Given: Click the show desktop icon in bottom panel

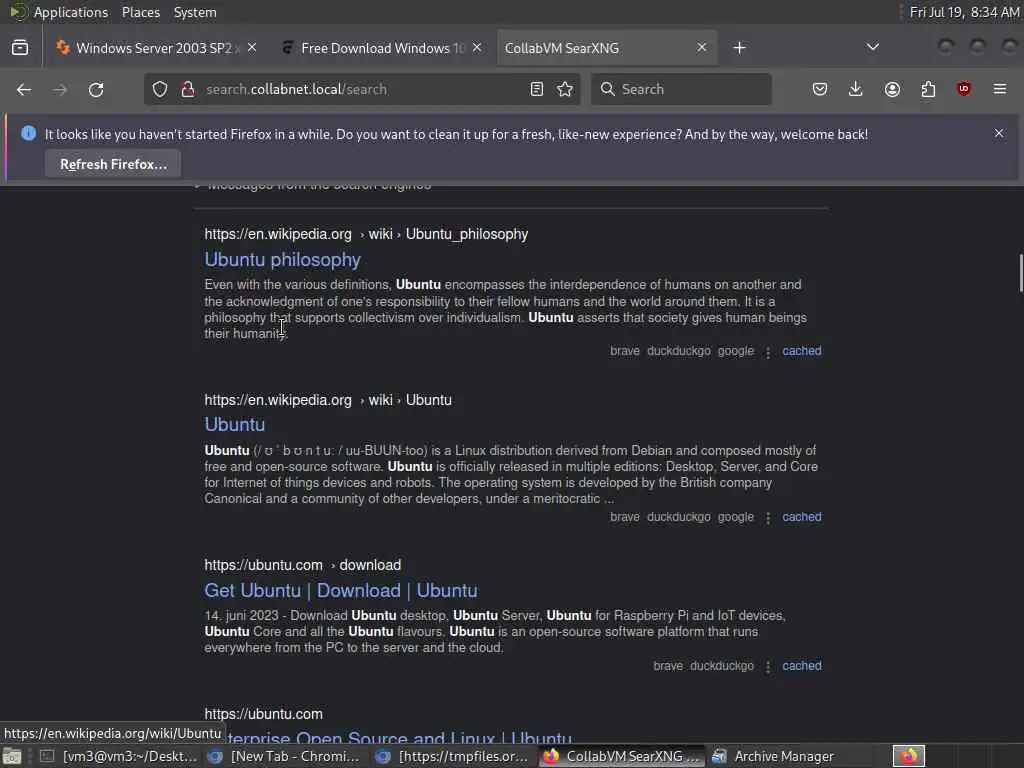Looking at the screenshot, I should [x=12, y=756].
